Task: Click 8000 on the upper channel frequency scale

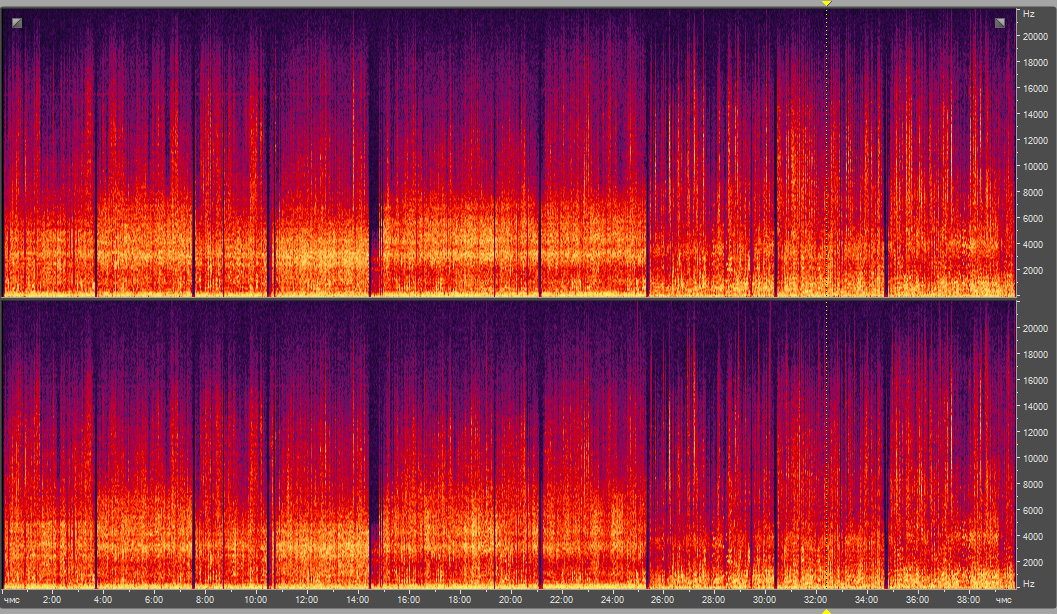Action: point(1033,193)
